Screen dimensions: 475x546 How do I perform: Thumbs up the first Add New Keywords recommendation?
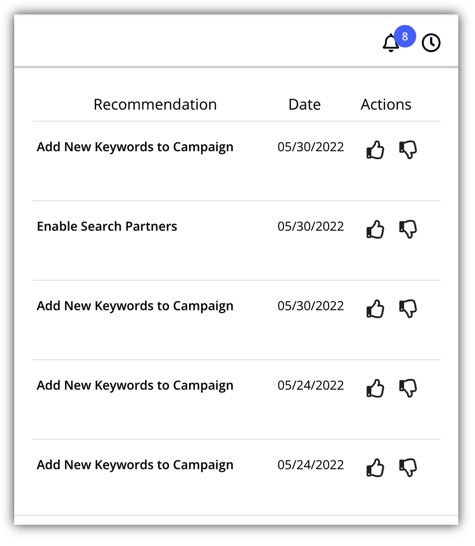(375, 150)
